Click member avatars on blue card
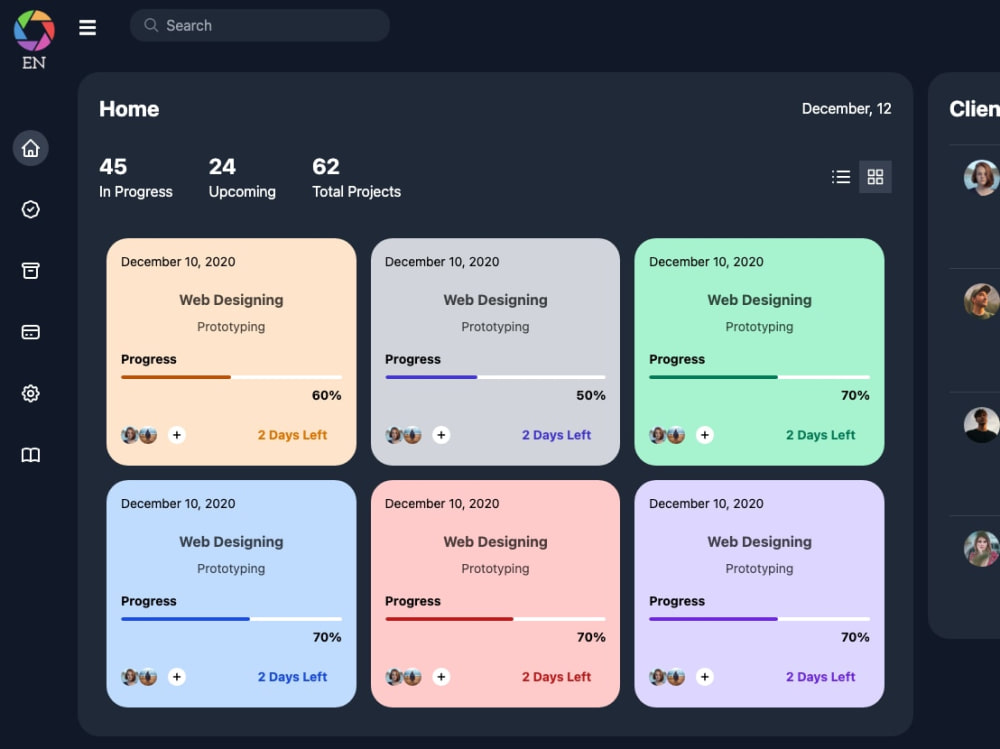 (139, 677)
